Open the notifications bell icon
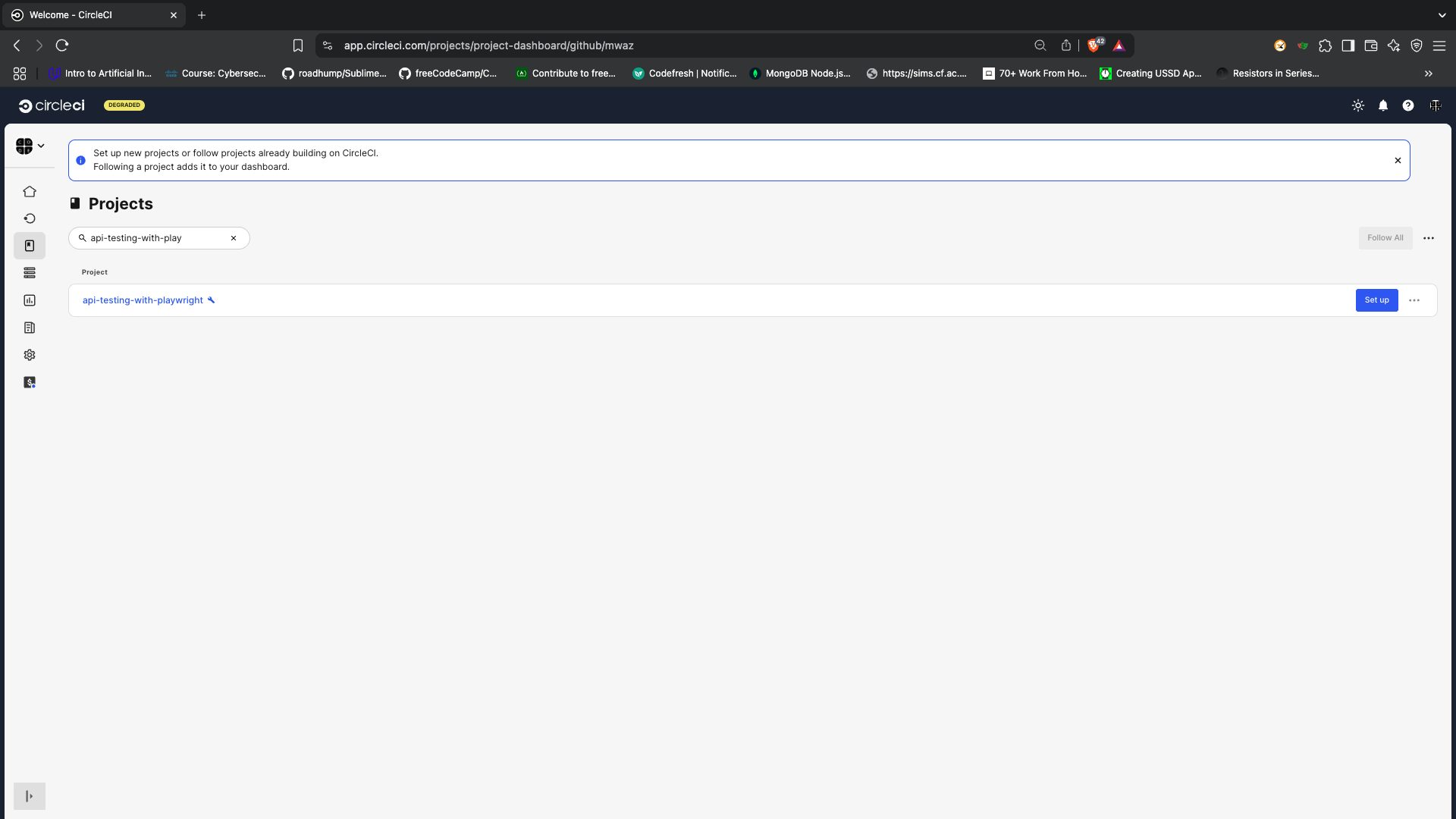The image size is (1456, 819). pyautogui.click(x=1383, y=105)
